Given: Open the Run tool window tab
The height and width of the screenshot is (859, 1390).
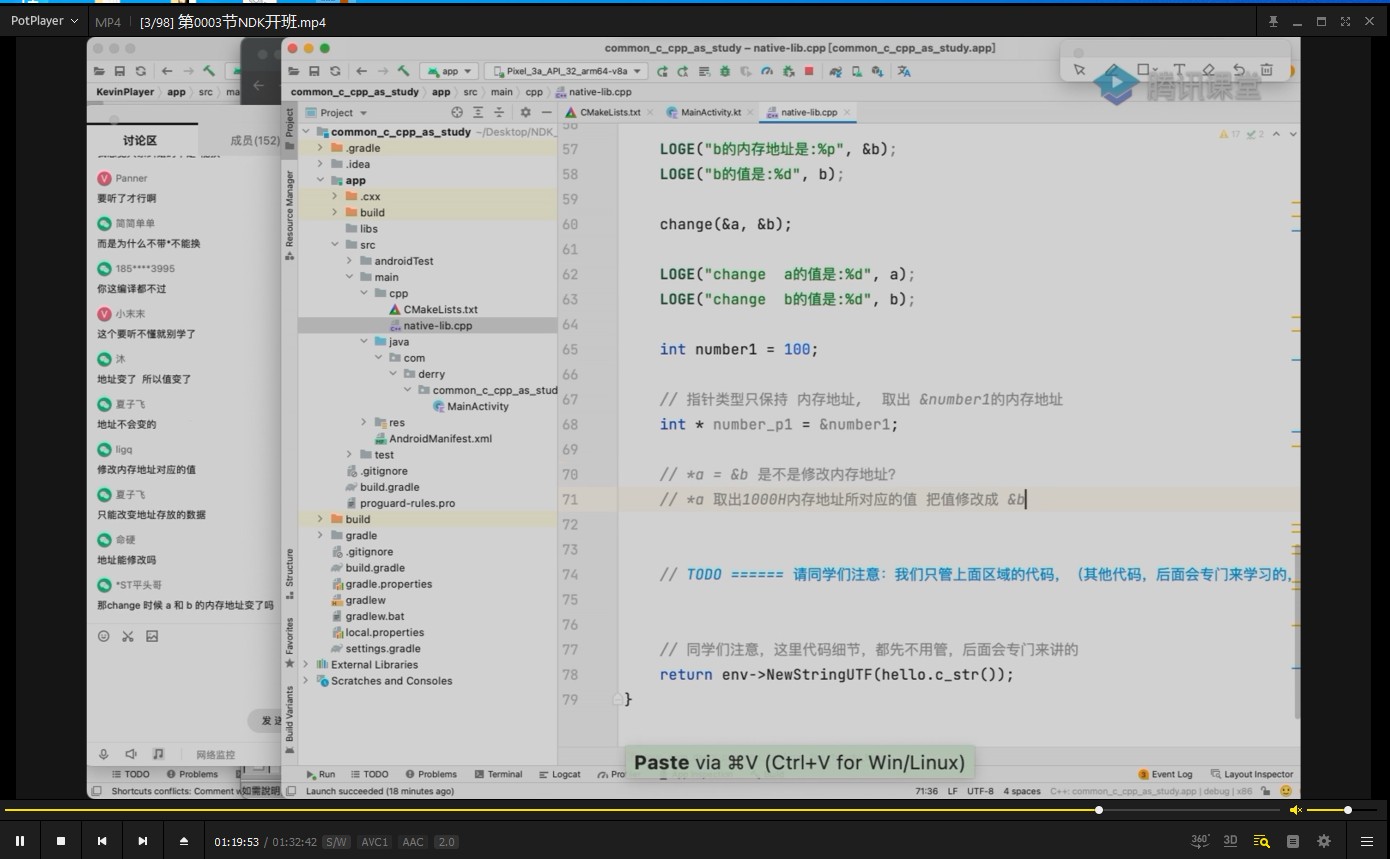Looking at the screenshot, I should 320,774.
